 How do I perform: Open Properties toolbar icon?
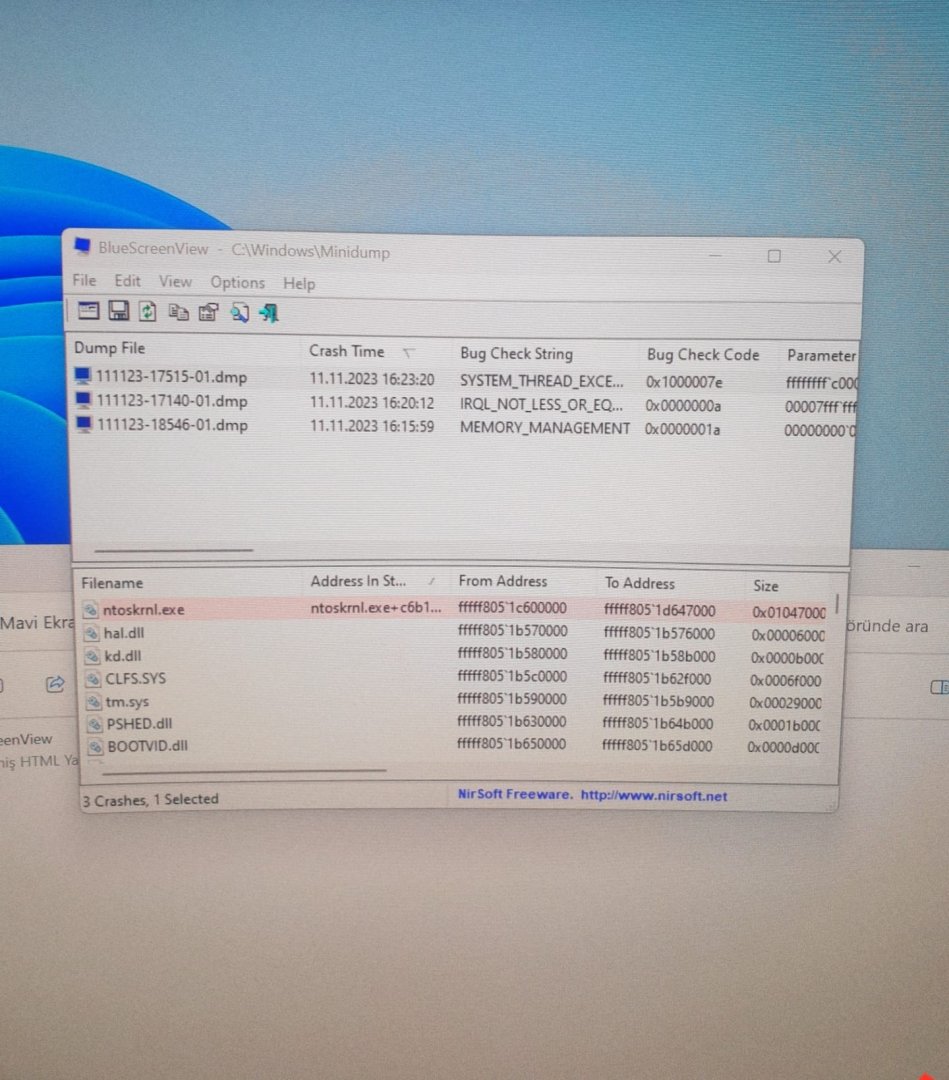point(208,313)
